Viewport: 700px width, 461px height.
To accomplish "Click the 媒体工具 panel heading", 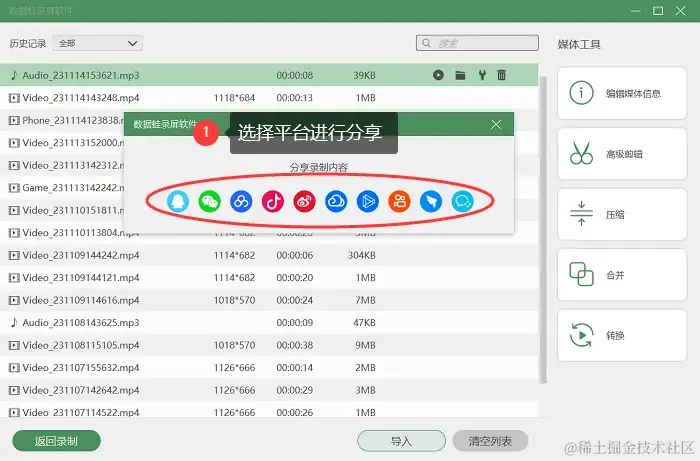I will (579, 44).
